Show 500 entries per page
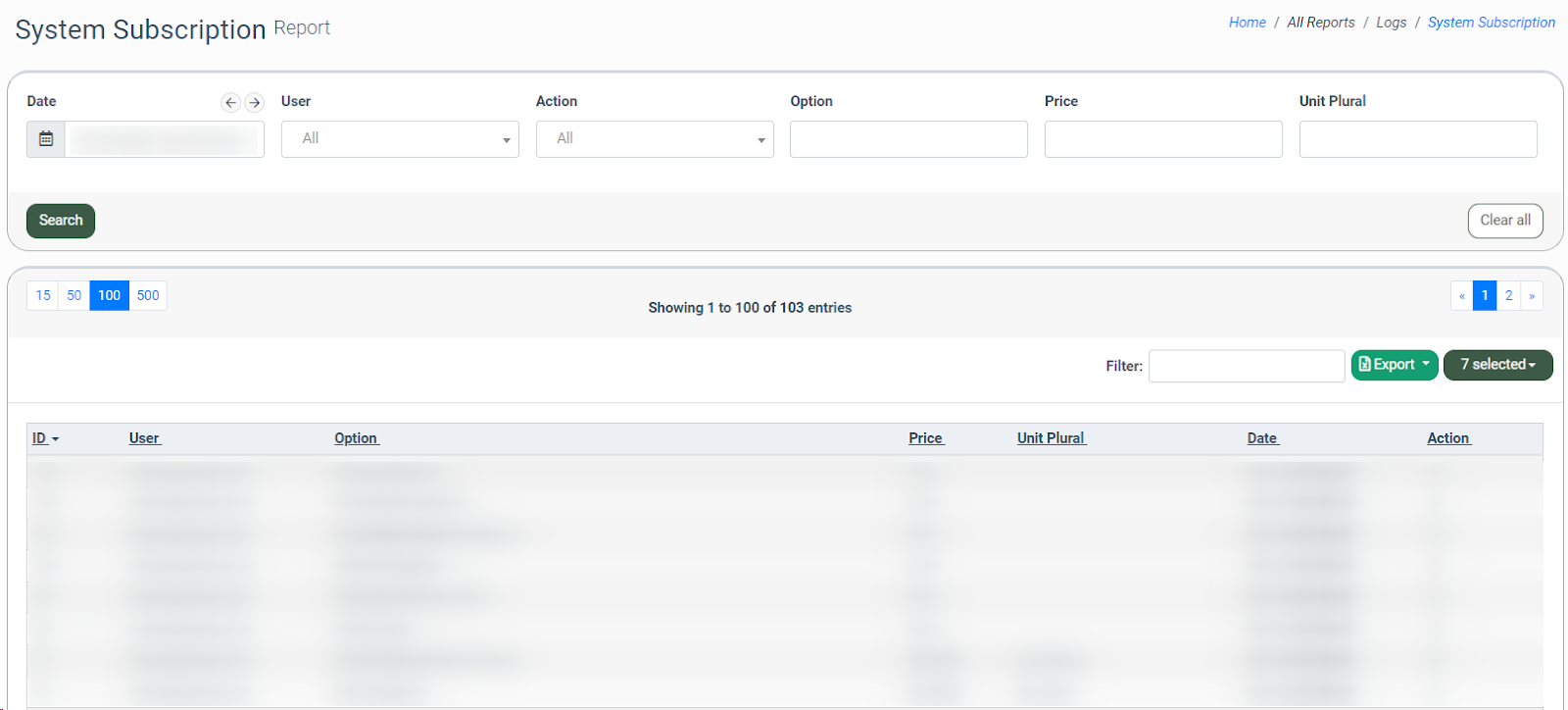The height and width of the screenshot is (710, 1568). [148, 295]
